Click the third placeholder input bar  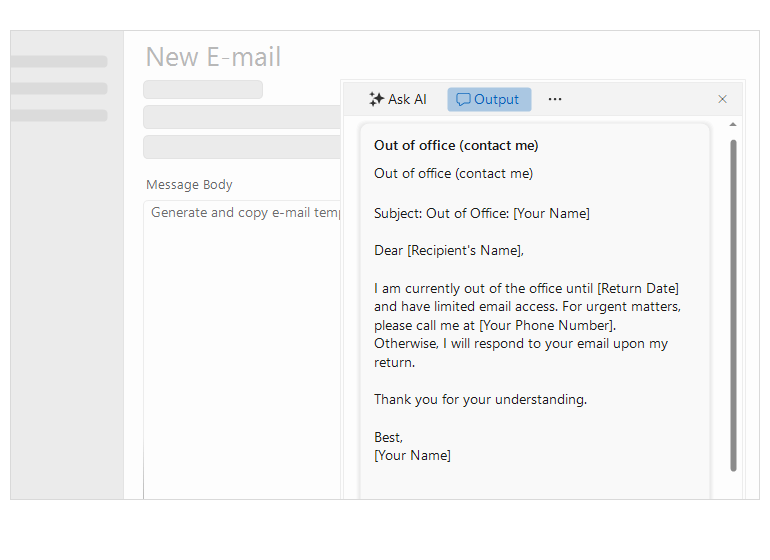coord(242,147)
